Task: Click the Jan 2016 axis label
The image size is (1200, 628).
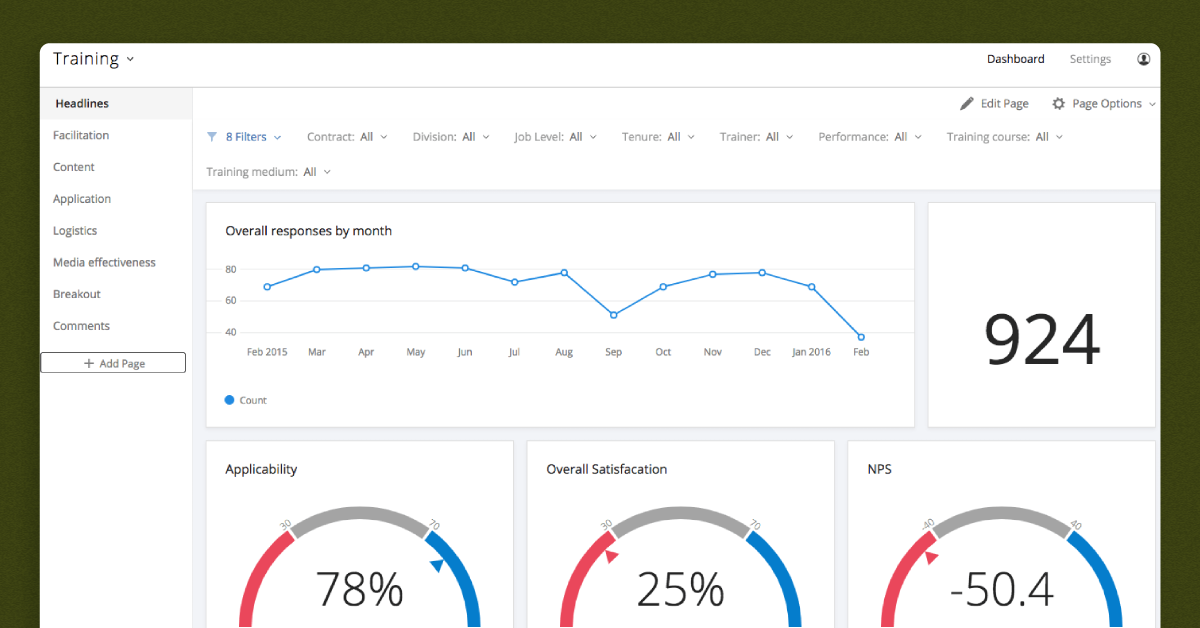Action: pos(811,352)
